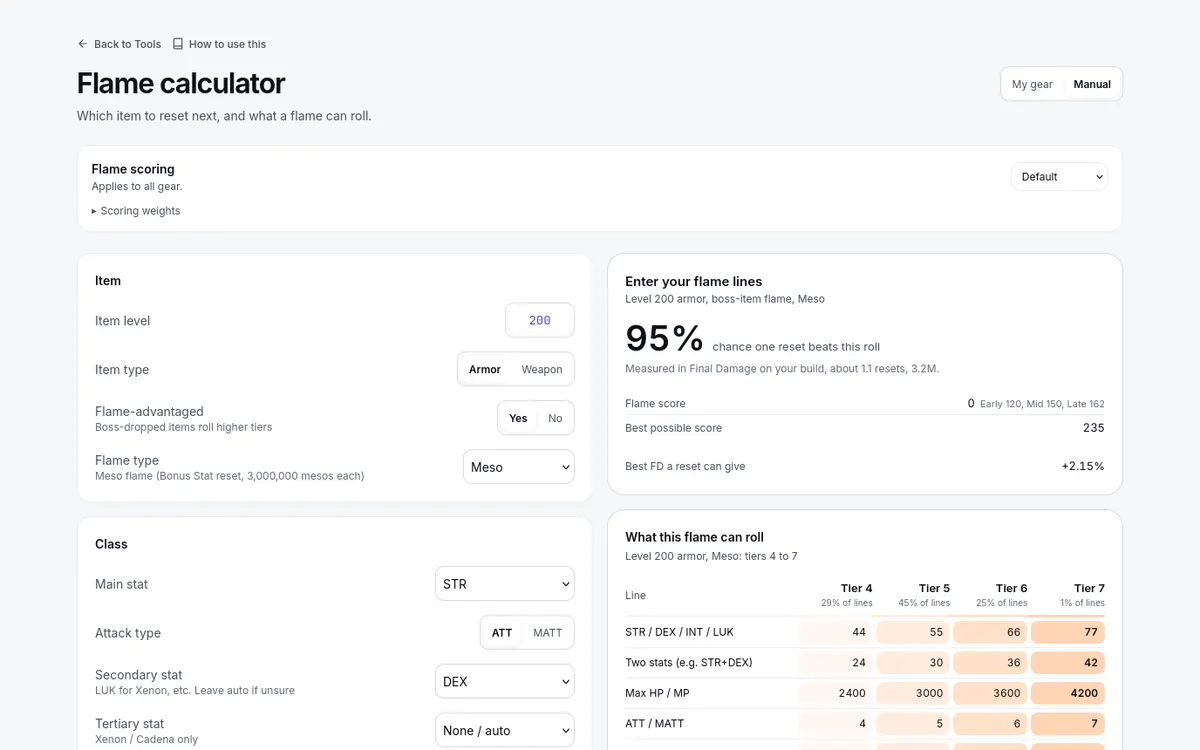
Task: Switch to the My gear mode
Action: point(1032,84)
